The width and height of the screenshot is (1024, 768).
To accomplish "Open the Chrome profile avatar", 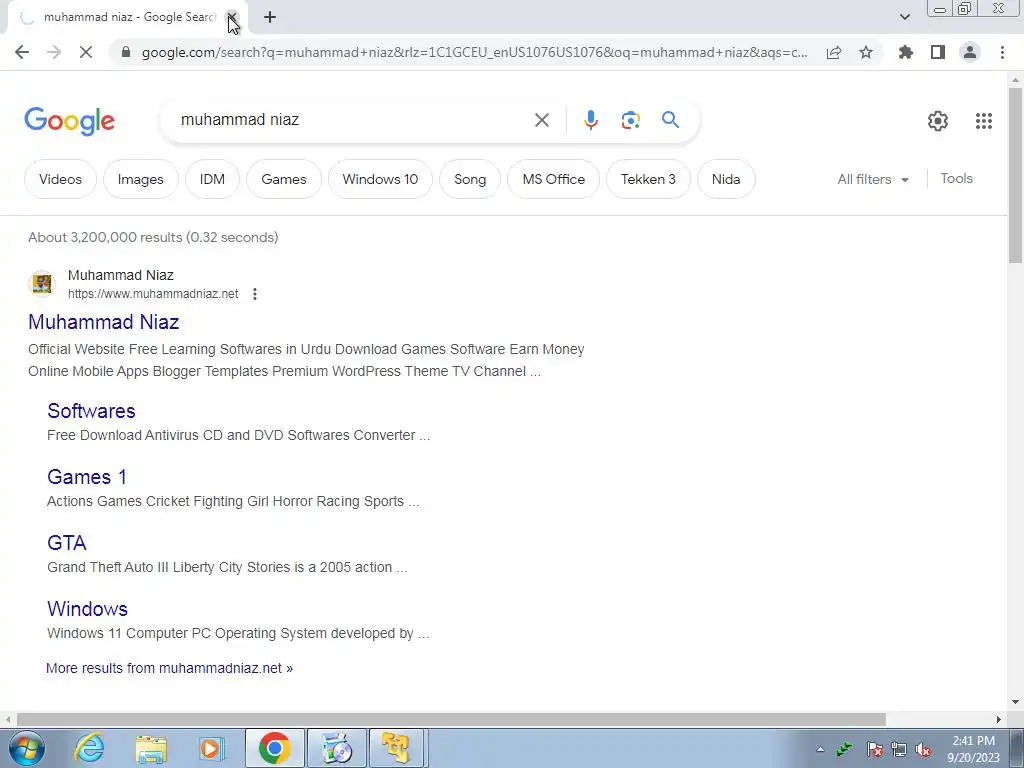I will 970,52.
